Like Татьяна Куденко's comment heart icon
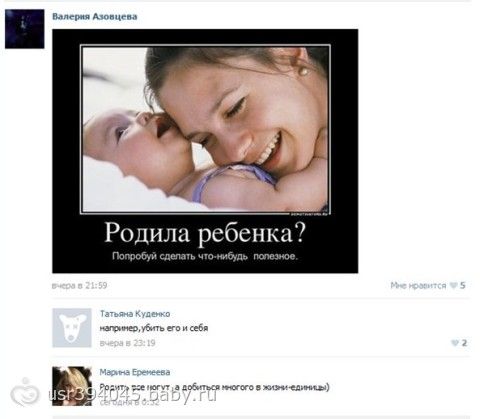Image resolution: width=480 pixels, height=419 pixels. pos(455,343)
